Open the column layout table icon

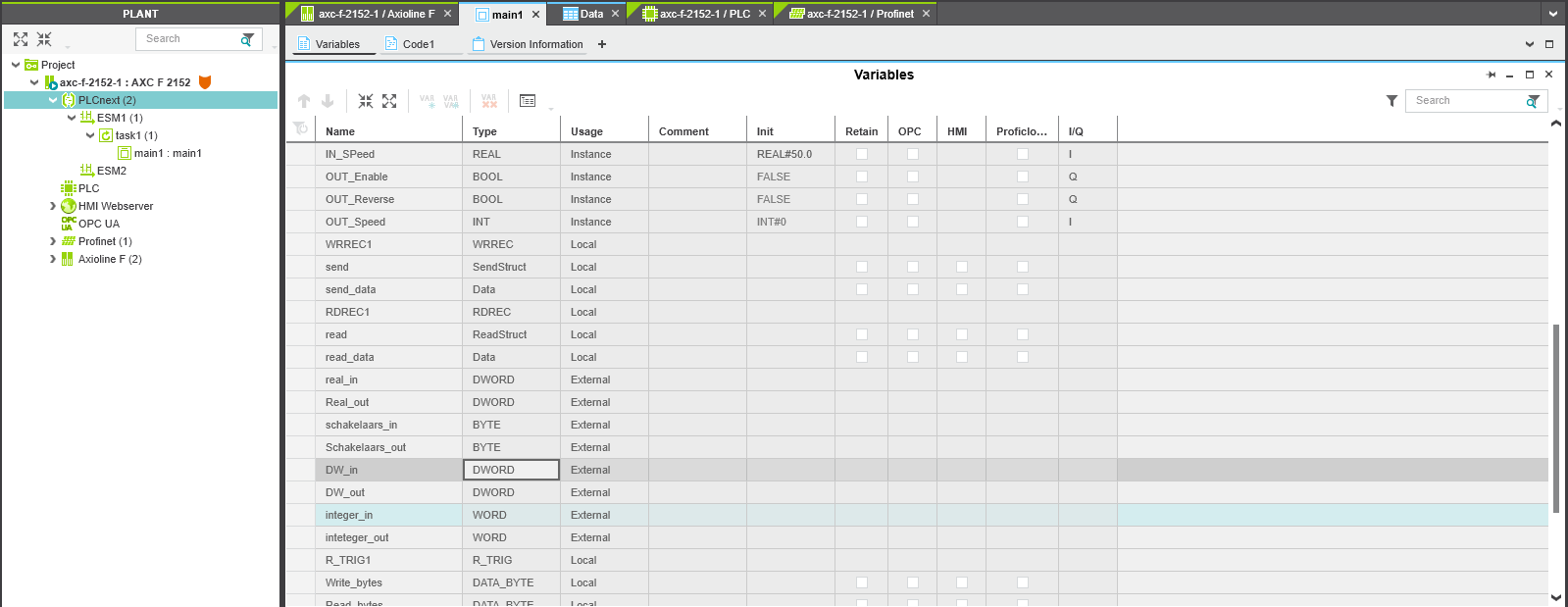pos(528,101)
